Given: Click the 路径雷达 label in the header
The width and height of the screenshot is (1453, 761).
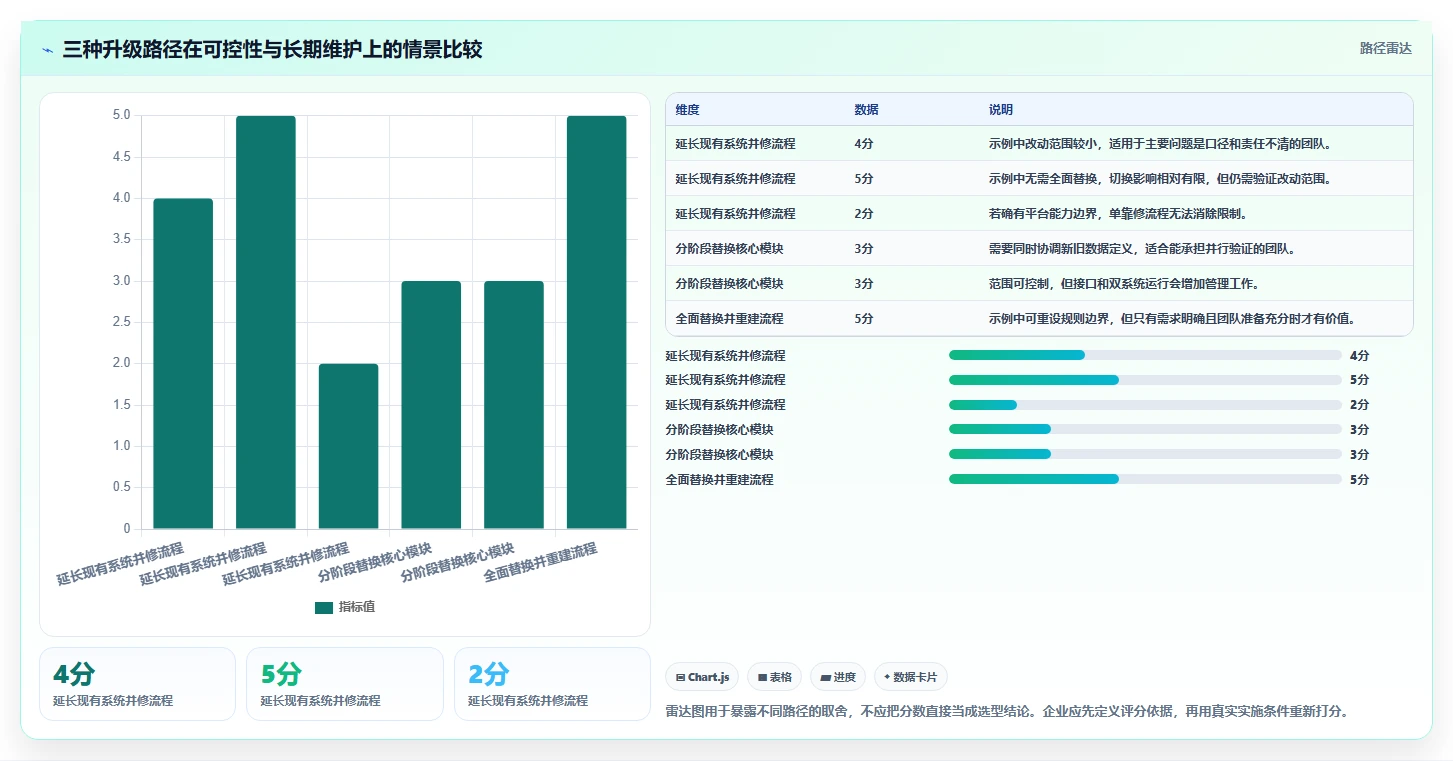Looking at the screenshot, I should tap(1385, 48).
